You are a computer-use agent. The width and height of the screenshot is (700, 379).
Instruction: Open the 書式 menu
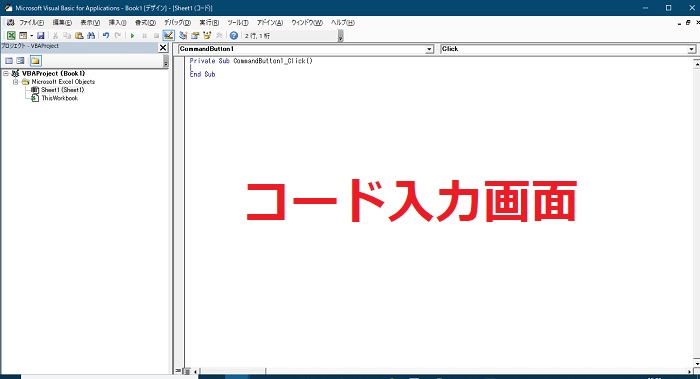pos(146,22)
